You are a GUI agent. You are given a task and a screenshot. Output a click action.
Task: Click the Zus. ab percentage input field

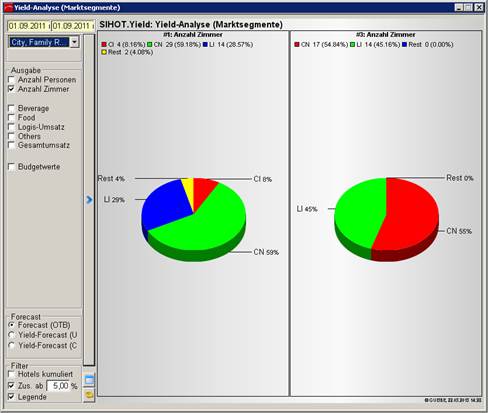[58, 386]
